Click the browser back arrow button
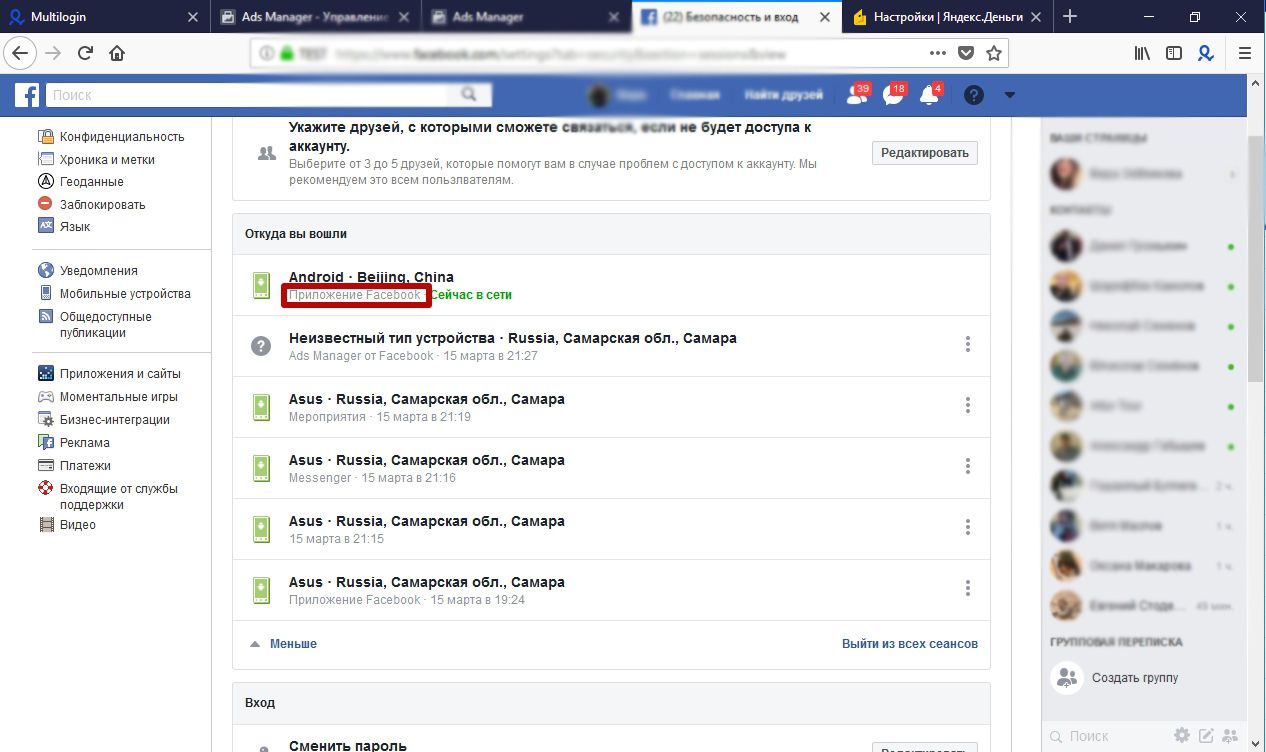Screen dimensions: 1266x752 (x=22, y=54)
